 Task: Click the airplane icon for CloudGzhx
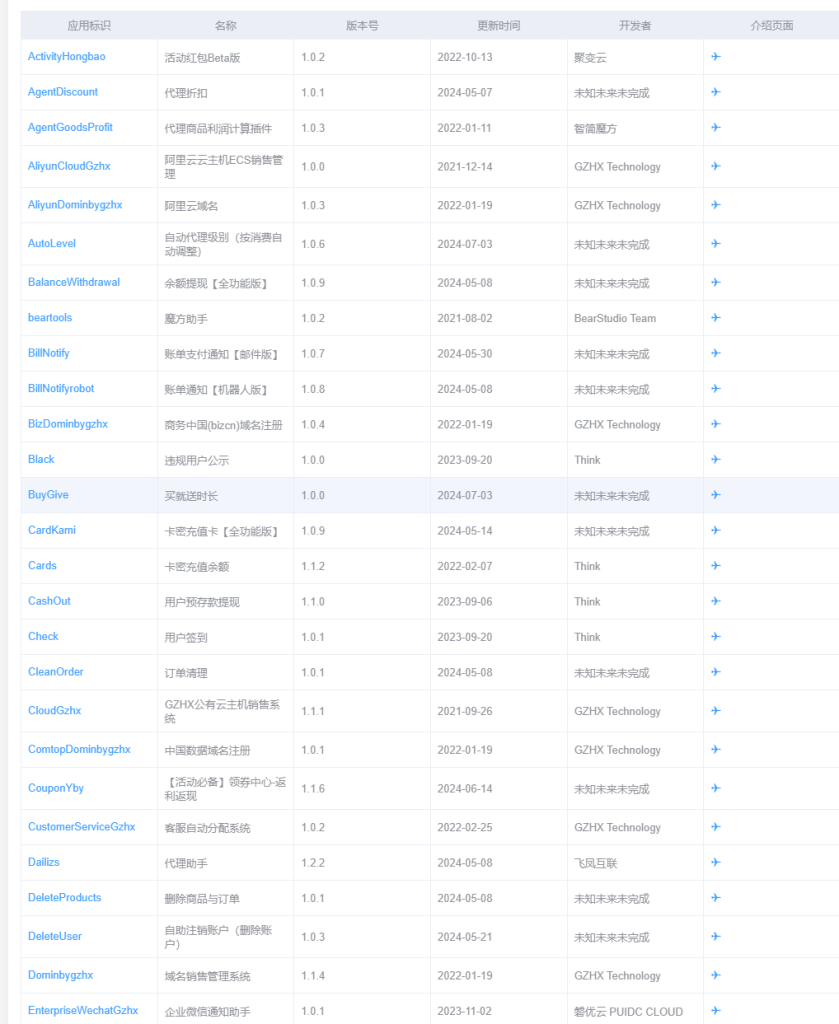point(715,711)
